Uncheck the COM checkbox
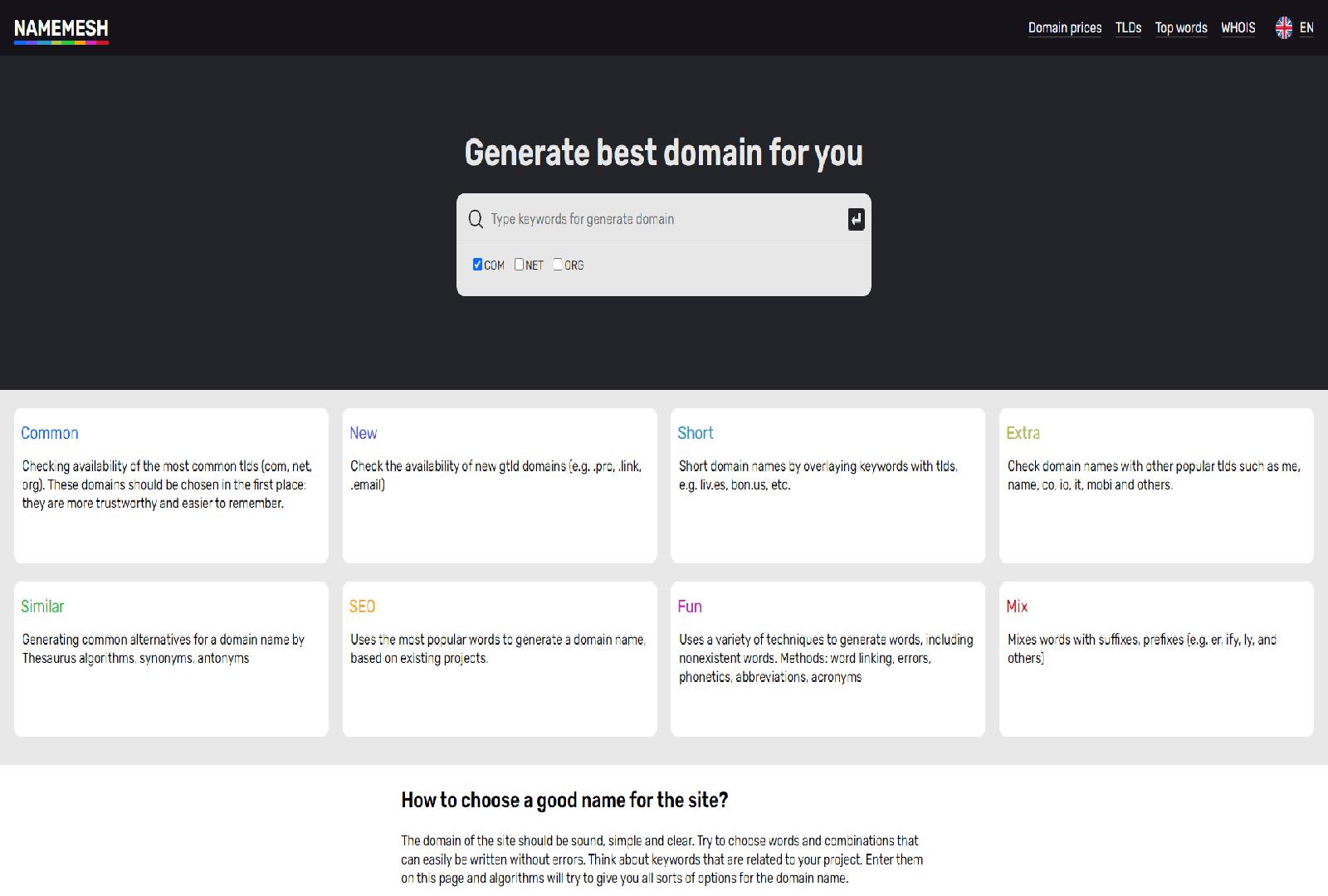Image resolution: width=1328 pixels, height=896 pixels. pyautogui.click(x=477, y=265)
